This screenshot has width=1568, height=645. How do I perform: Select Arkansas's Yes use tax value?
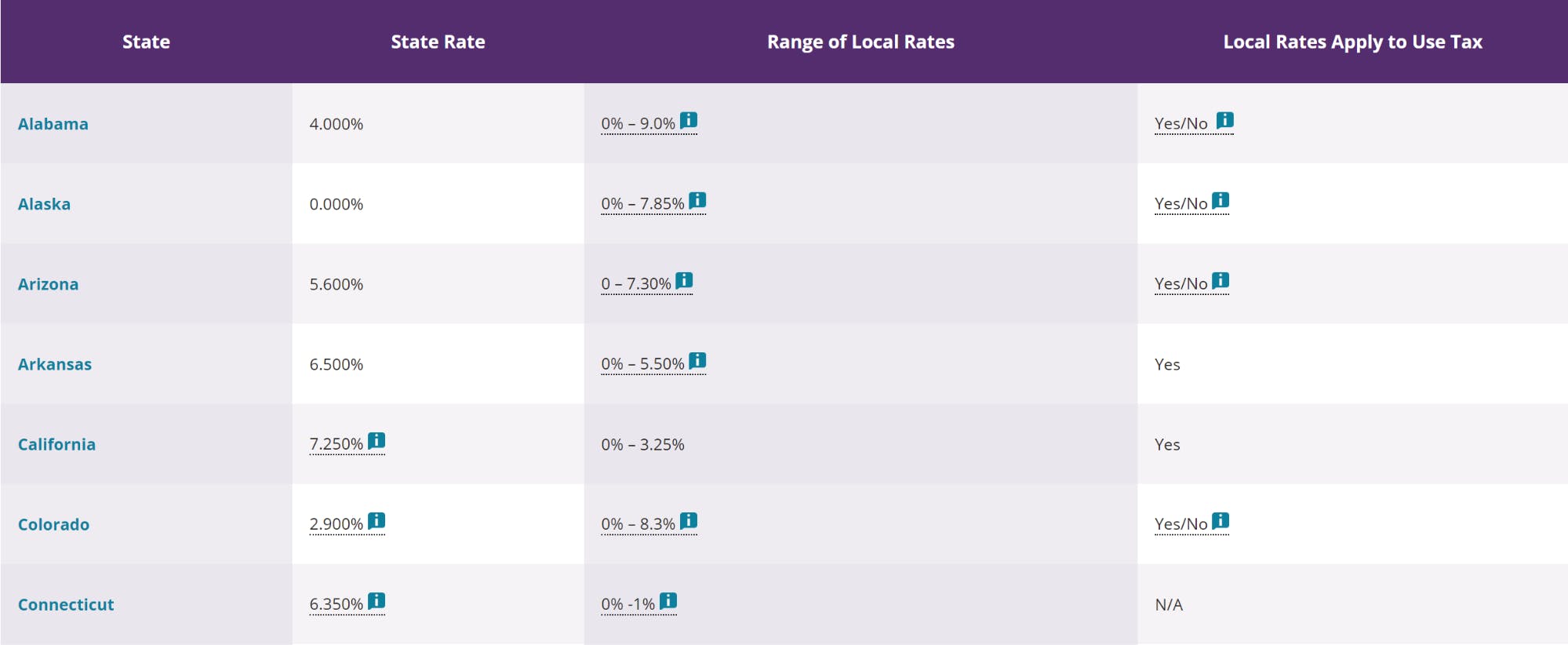pyautogui.click(x=1167, y=364)
